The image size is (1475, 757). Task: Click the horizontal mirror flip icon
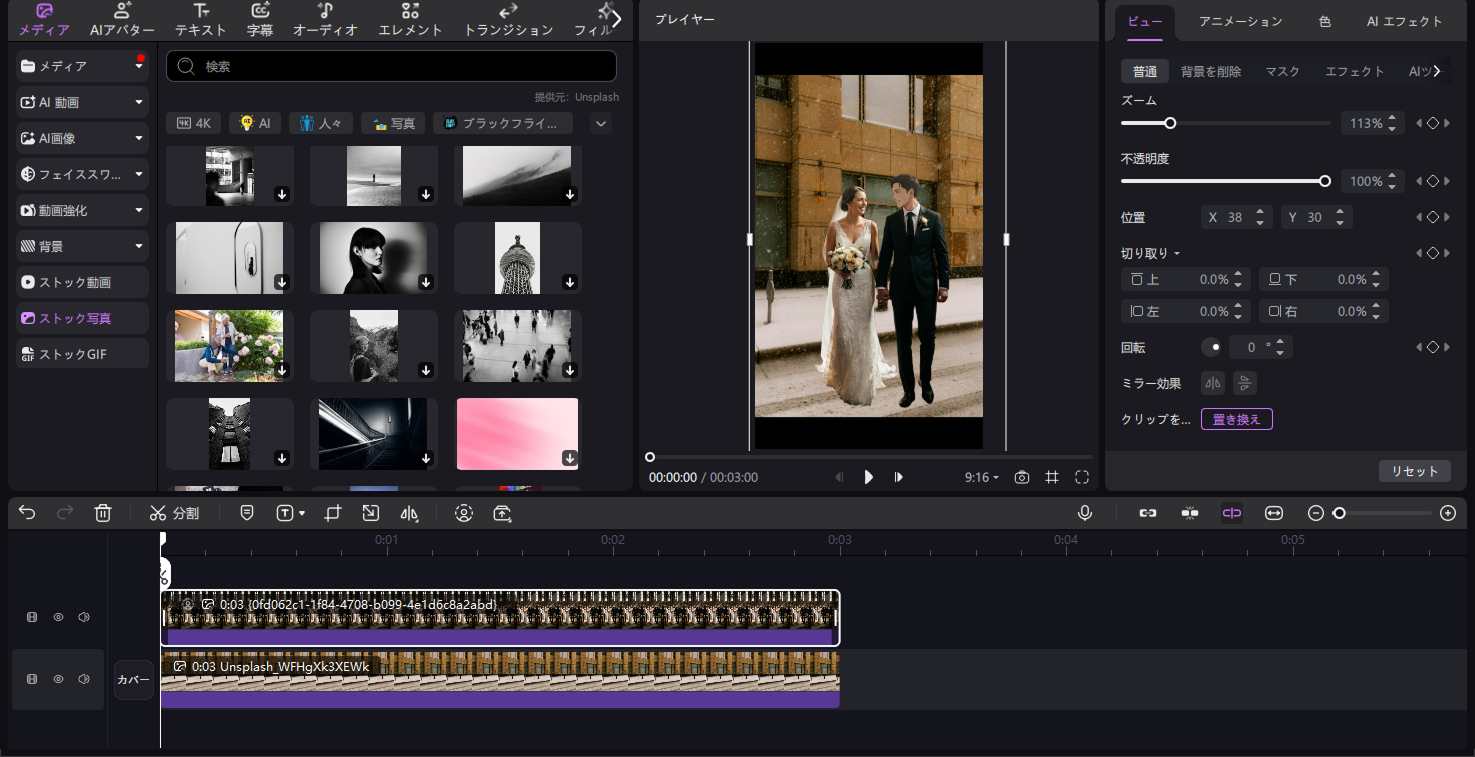[1213, 383]
